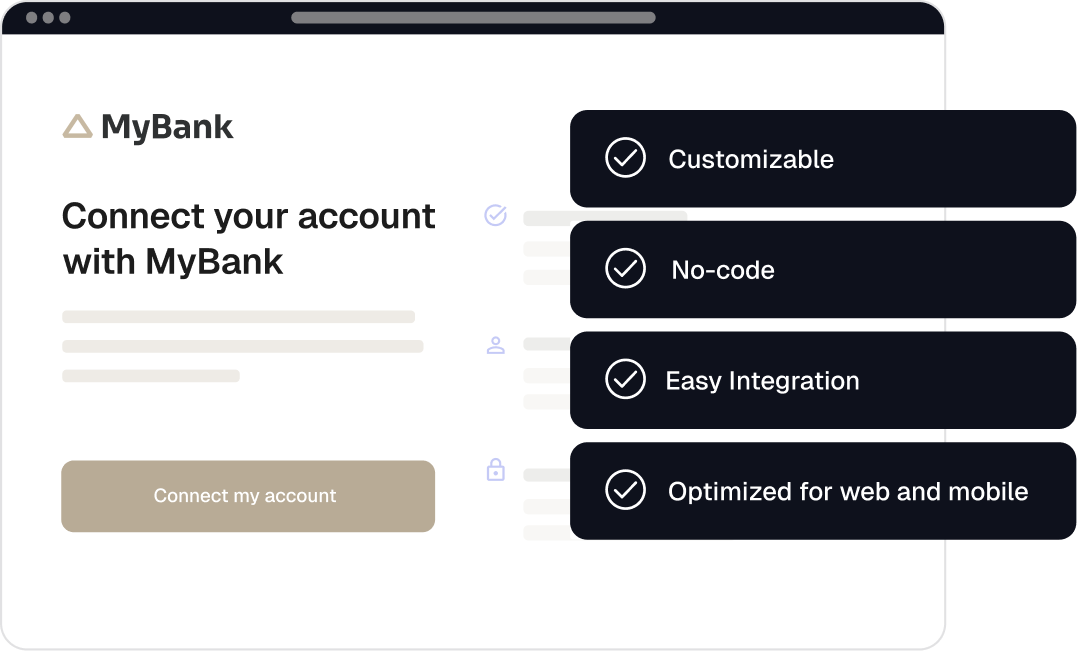Click the web and mobile checkmark circle
1077x651 pixels.
coord(625,491)
